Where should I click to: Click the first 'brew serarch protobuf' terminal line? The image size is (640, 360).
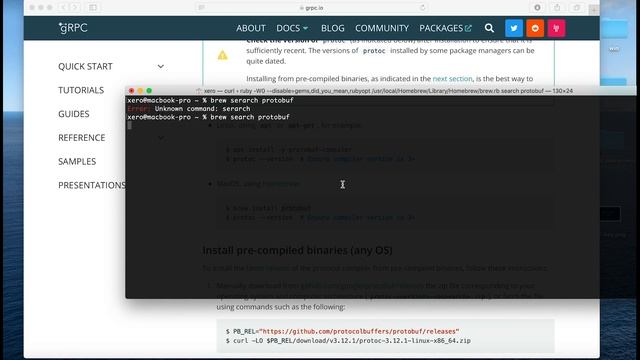(210, 100)
